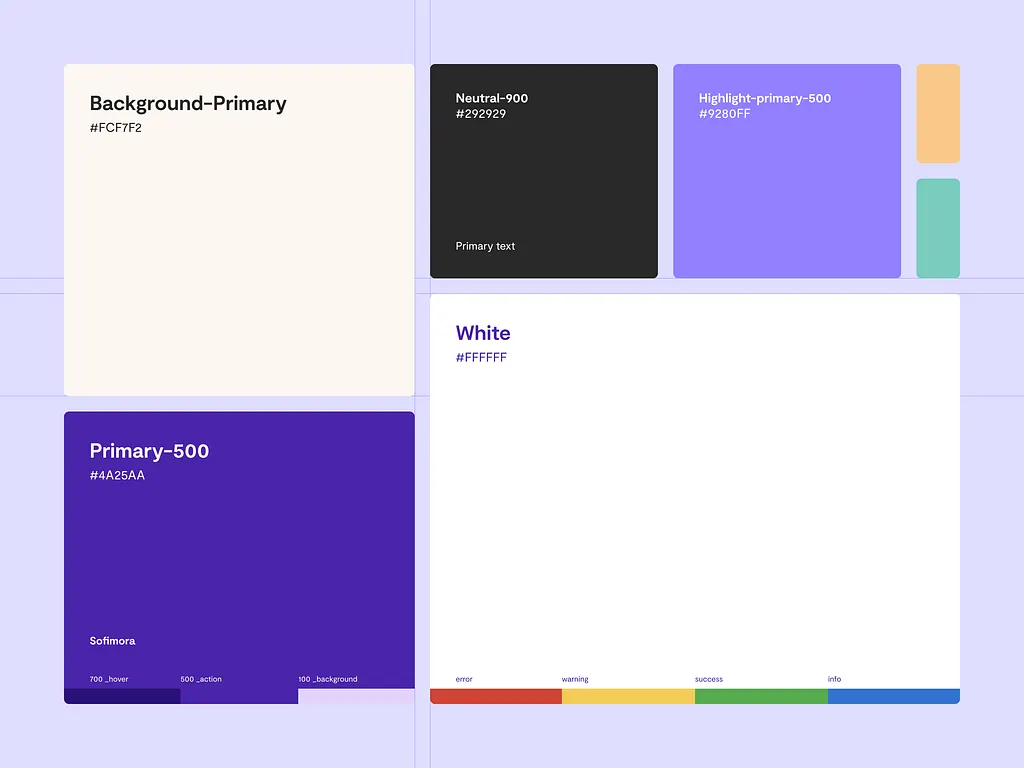Select the White heading text
1024x768 pixels.
pyautogui.click(x=483, y=334)
